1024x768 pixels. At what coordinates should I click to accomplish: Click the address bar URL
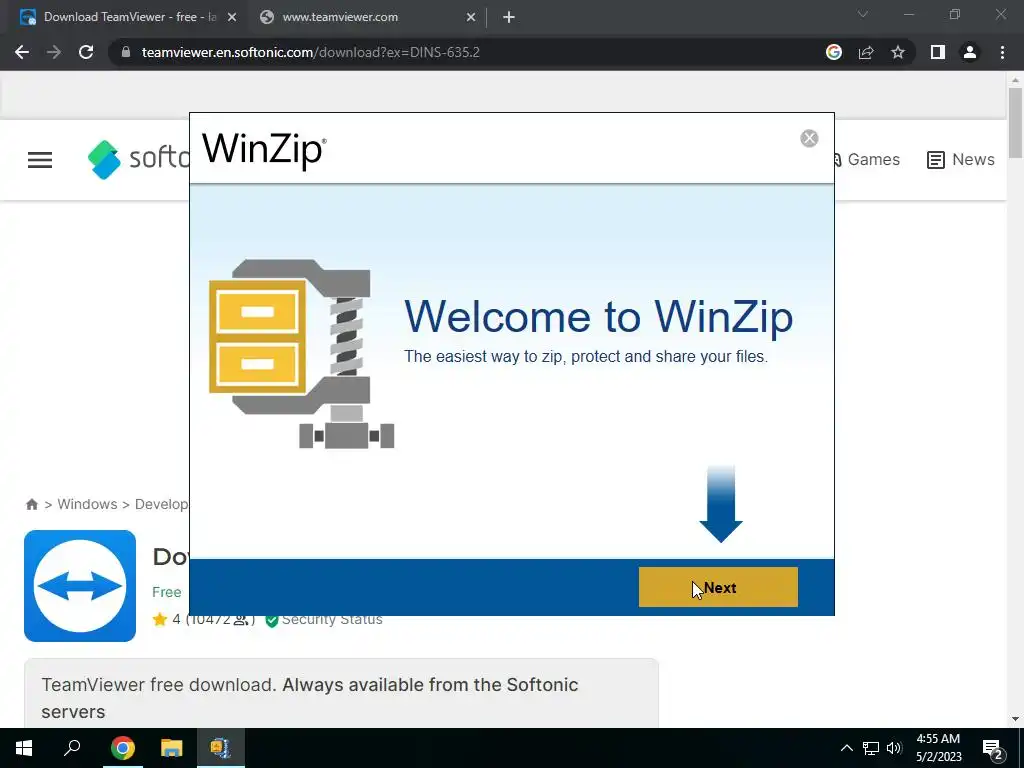coord(311,52)
